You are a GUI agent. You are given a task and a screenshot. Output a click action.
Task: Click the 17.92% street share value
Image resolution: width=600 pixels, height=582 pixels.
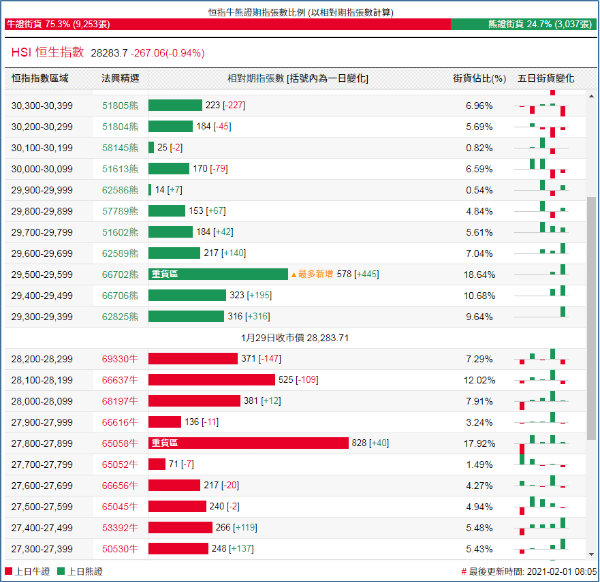click(479, 443)
